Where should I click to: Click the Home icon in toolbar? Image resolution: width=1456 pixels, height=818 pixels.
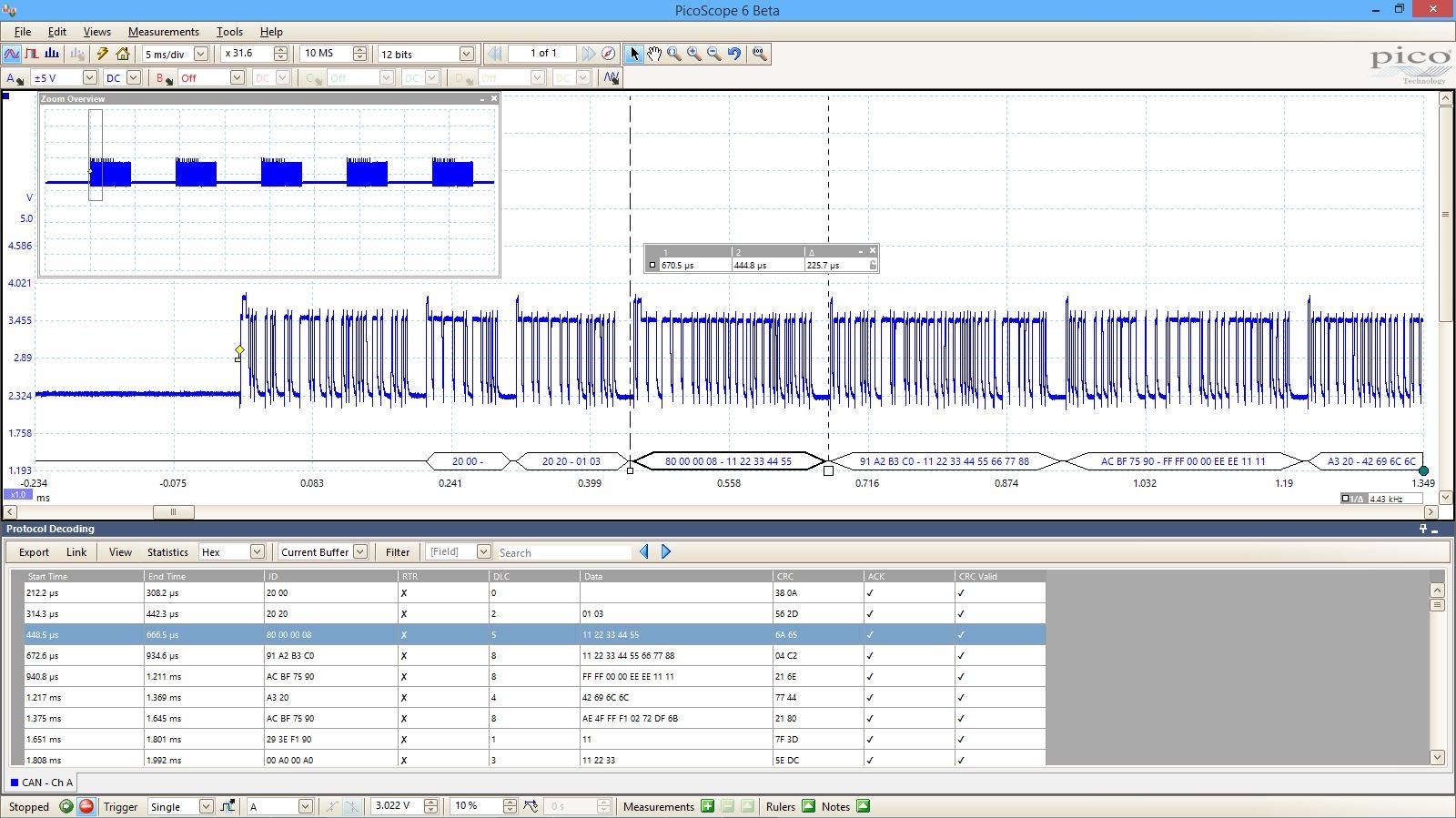pos(123,54)
